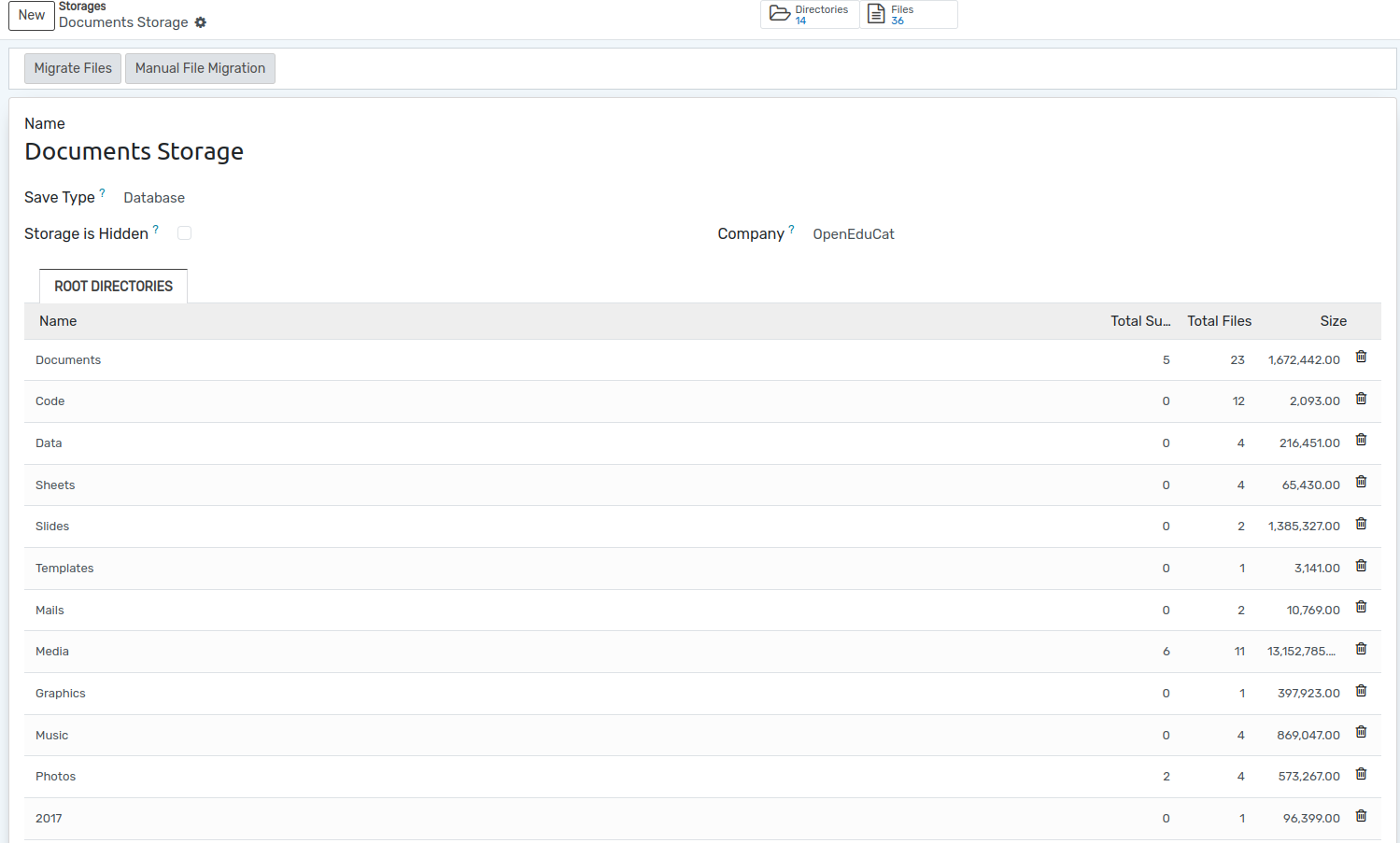Viewport: 1400px width, 843px height.
Task: Click trash icon next to Photos
Action: [x=1361, y=774]
